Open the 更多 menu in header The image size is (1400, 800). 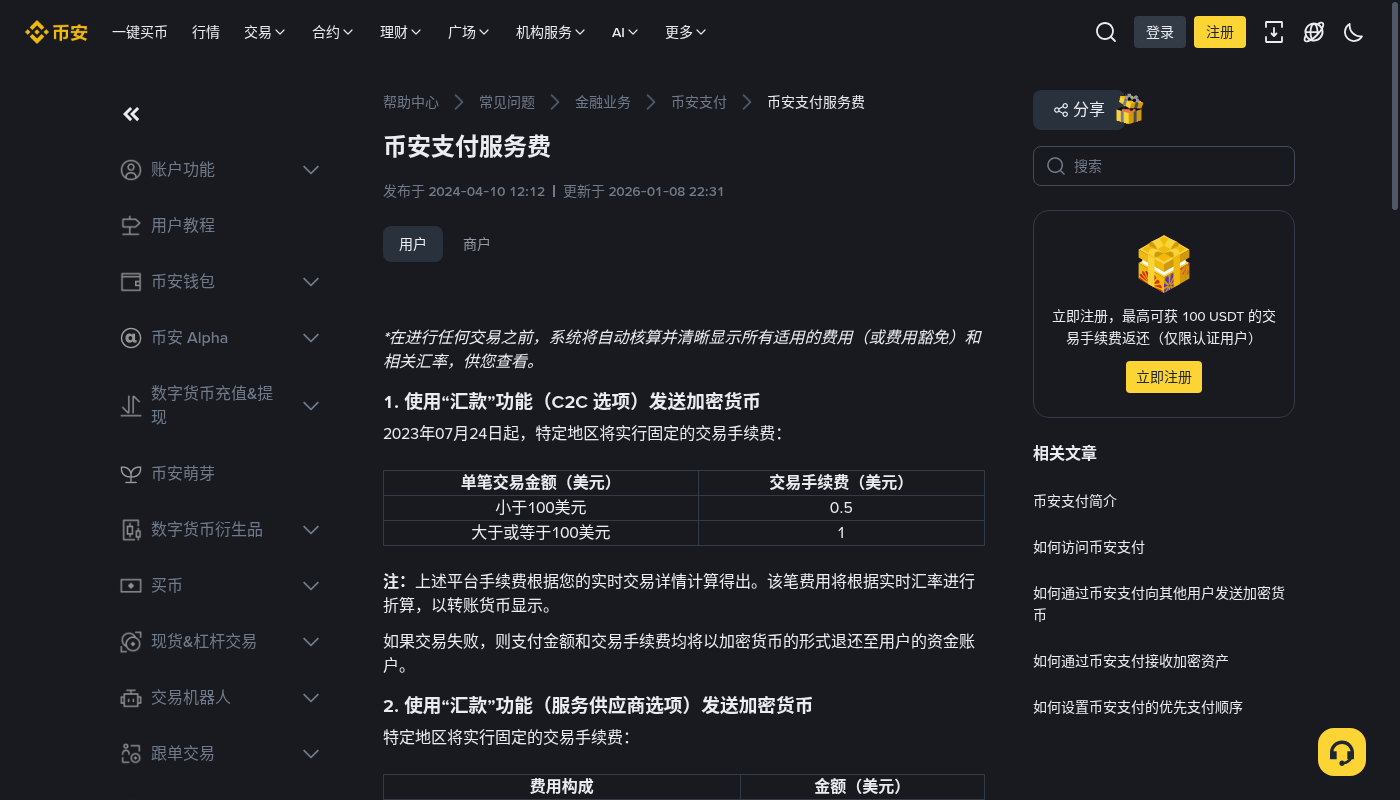(686, 32)
